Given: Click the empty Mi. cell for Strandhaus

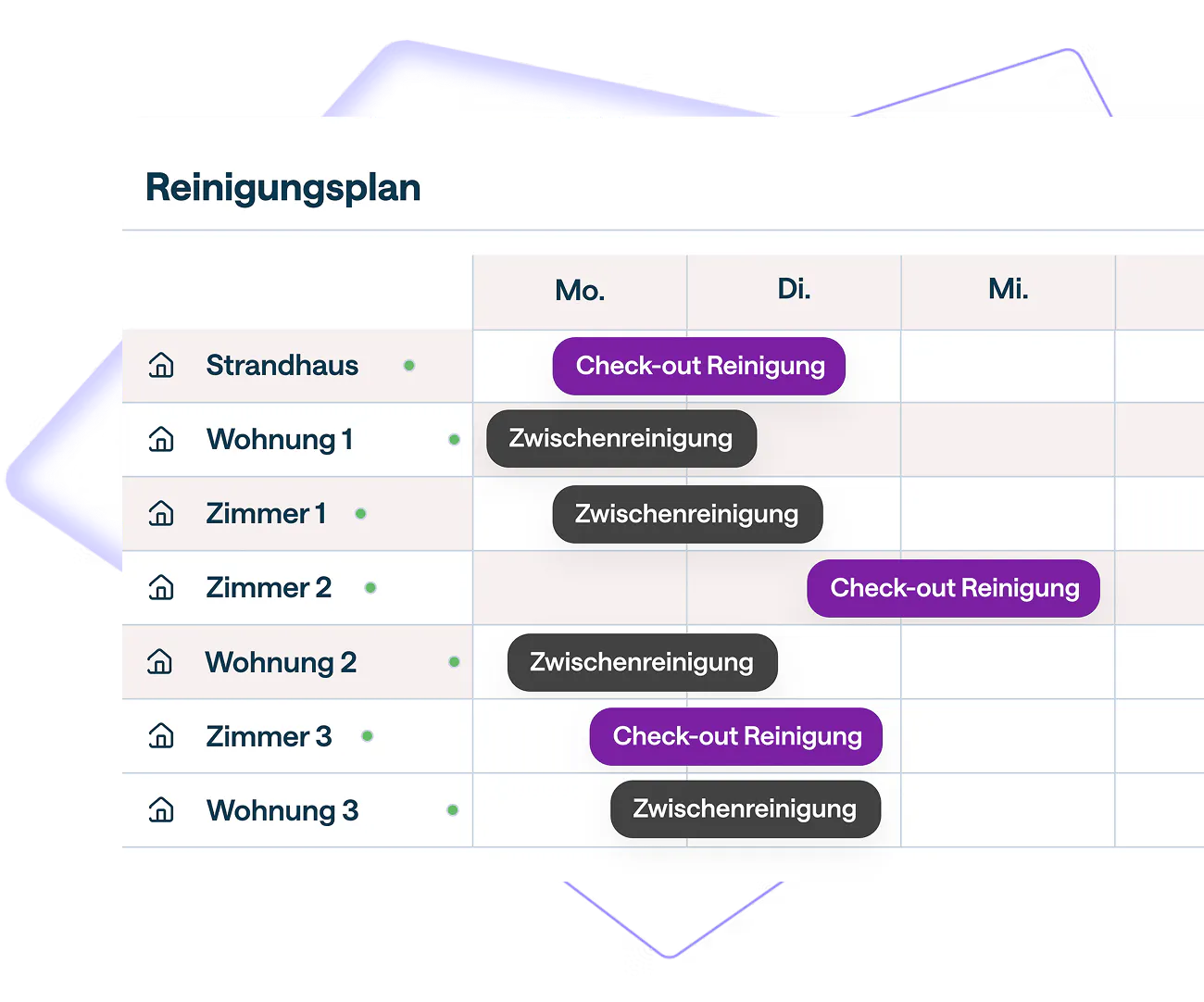Looking at the screenshot, I should click(x=1008, y=366).
